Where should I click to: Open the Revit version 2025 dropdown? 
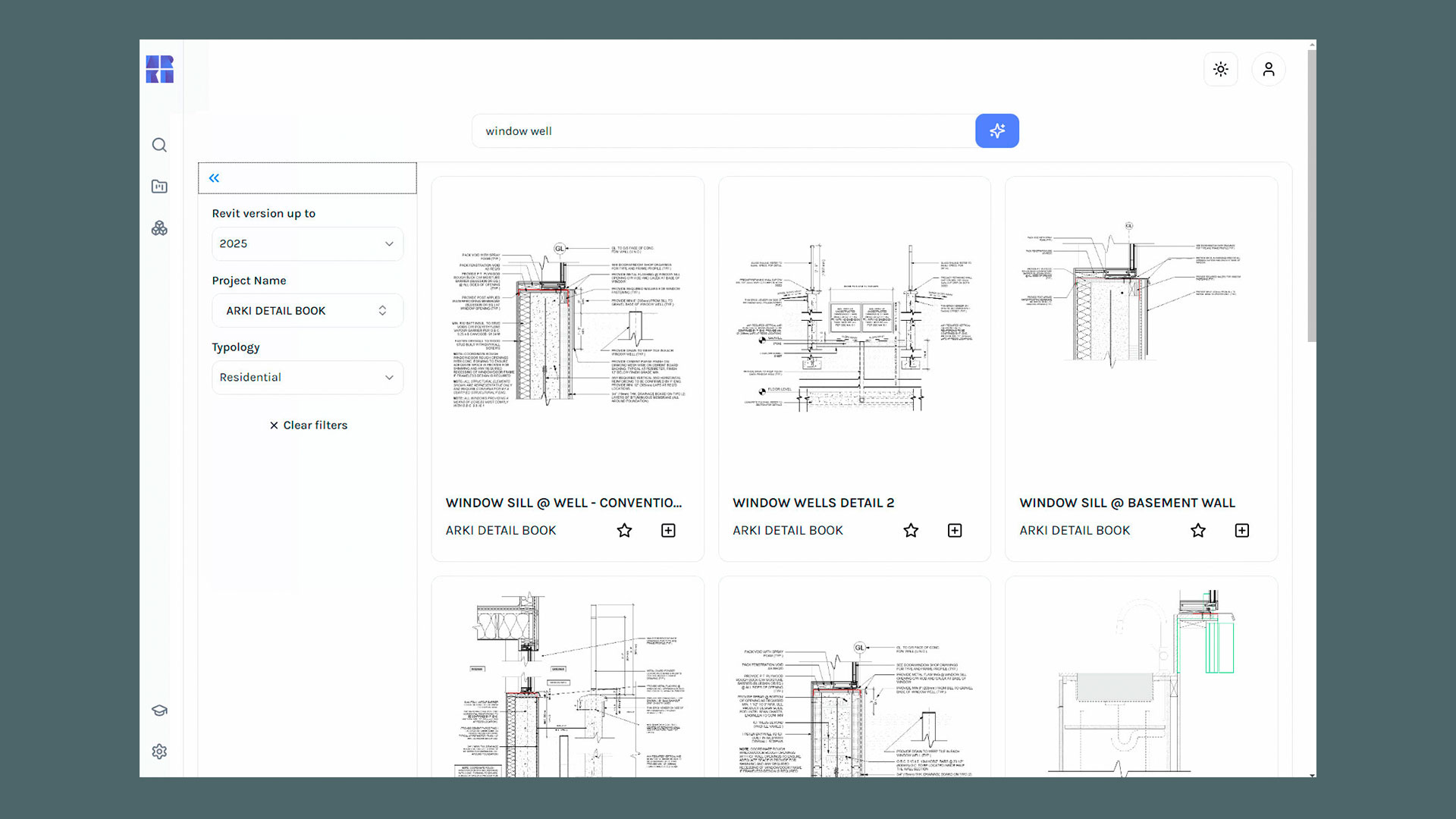point(308,244)
